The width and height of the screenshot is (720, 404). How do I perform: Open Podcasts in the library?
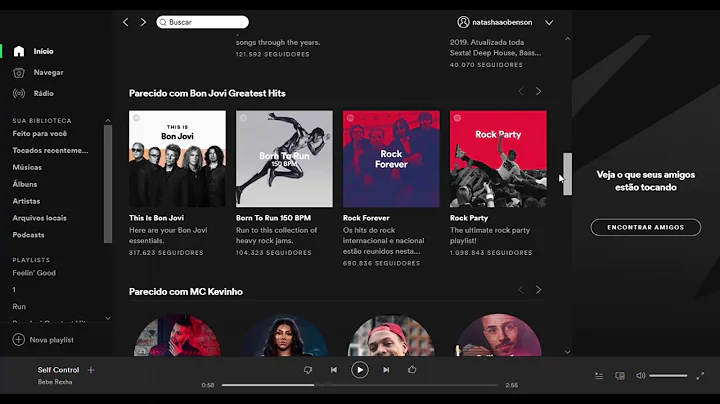pos(28,235)
